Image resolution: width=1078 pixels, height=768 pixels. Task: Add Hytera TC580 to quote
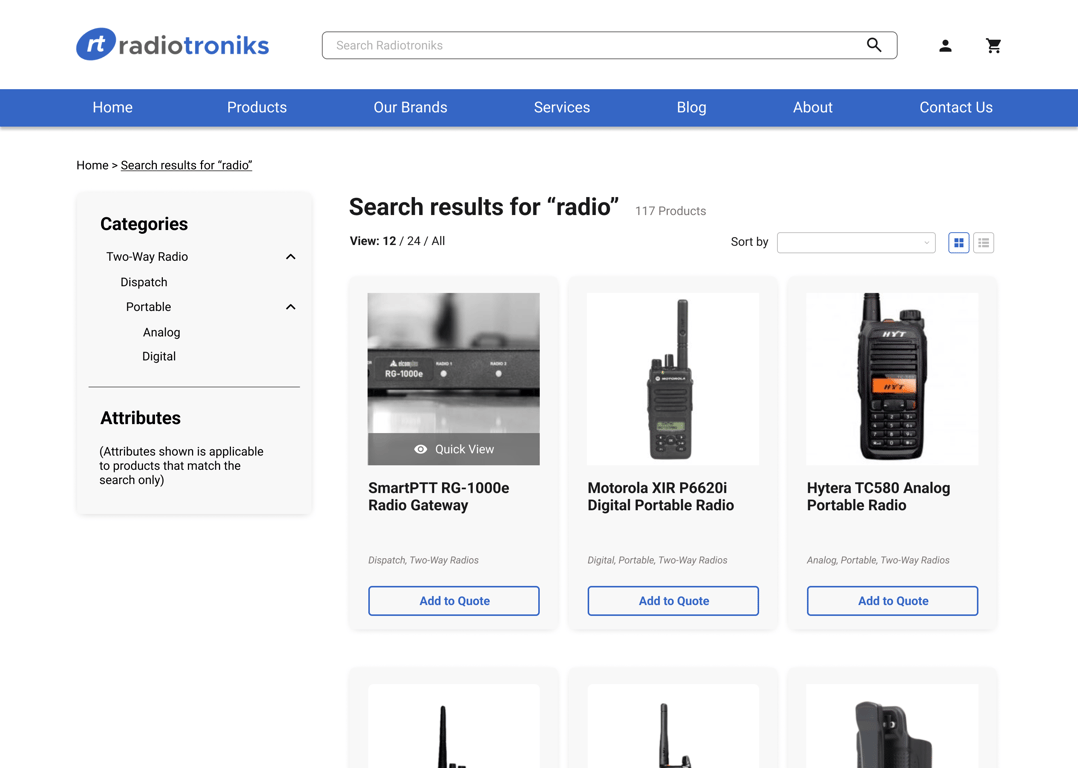click(x=892, y=601)
